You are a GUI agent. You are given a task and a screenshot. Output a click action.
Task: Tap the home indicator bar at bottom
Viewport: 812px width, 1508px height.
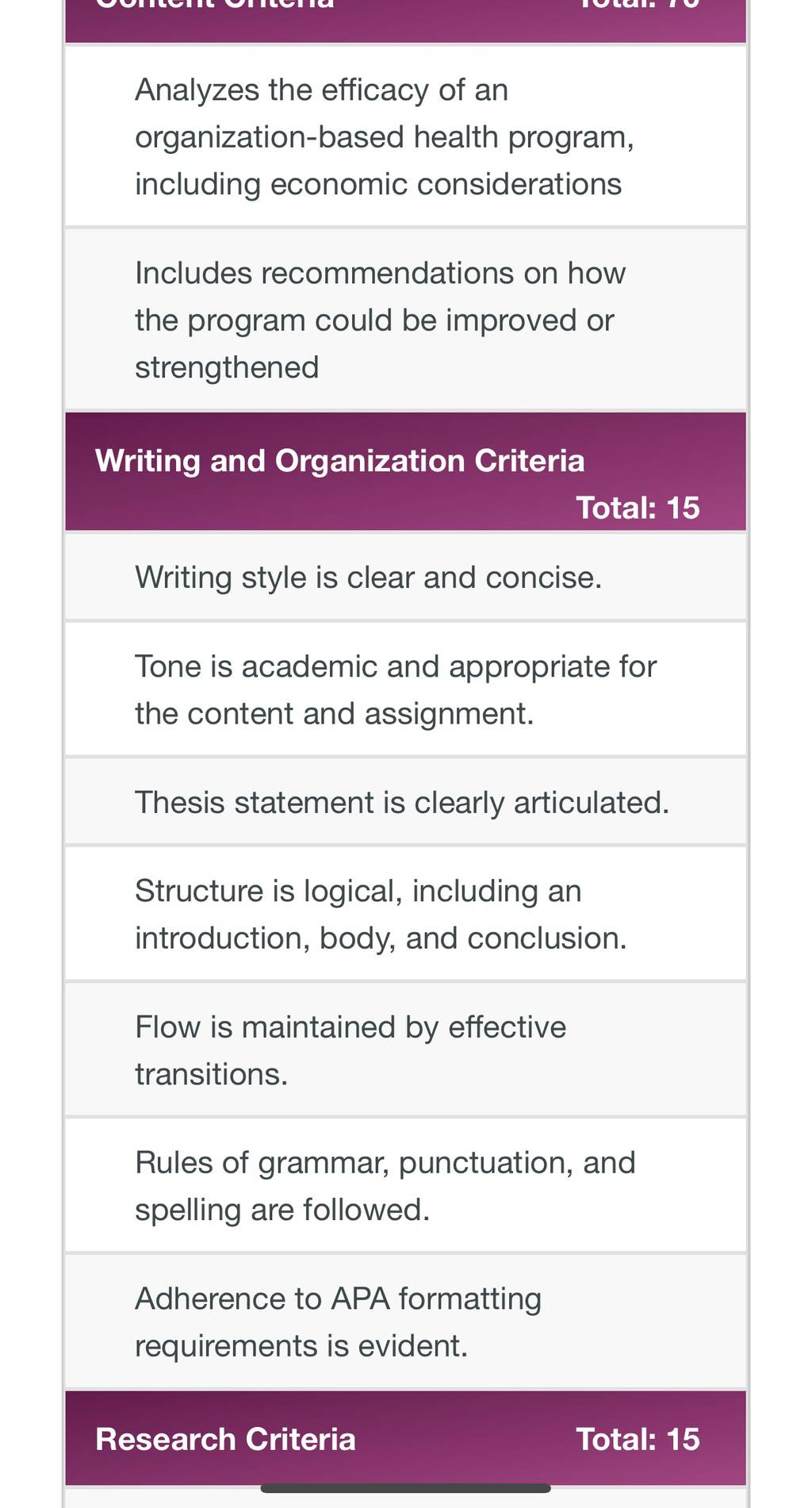click(405, 1488)
